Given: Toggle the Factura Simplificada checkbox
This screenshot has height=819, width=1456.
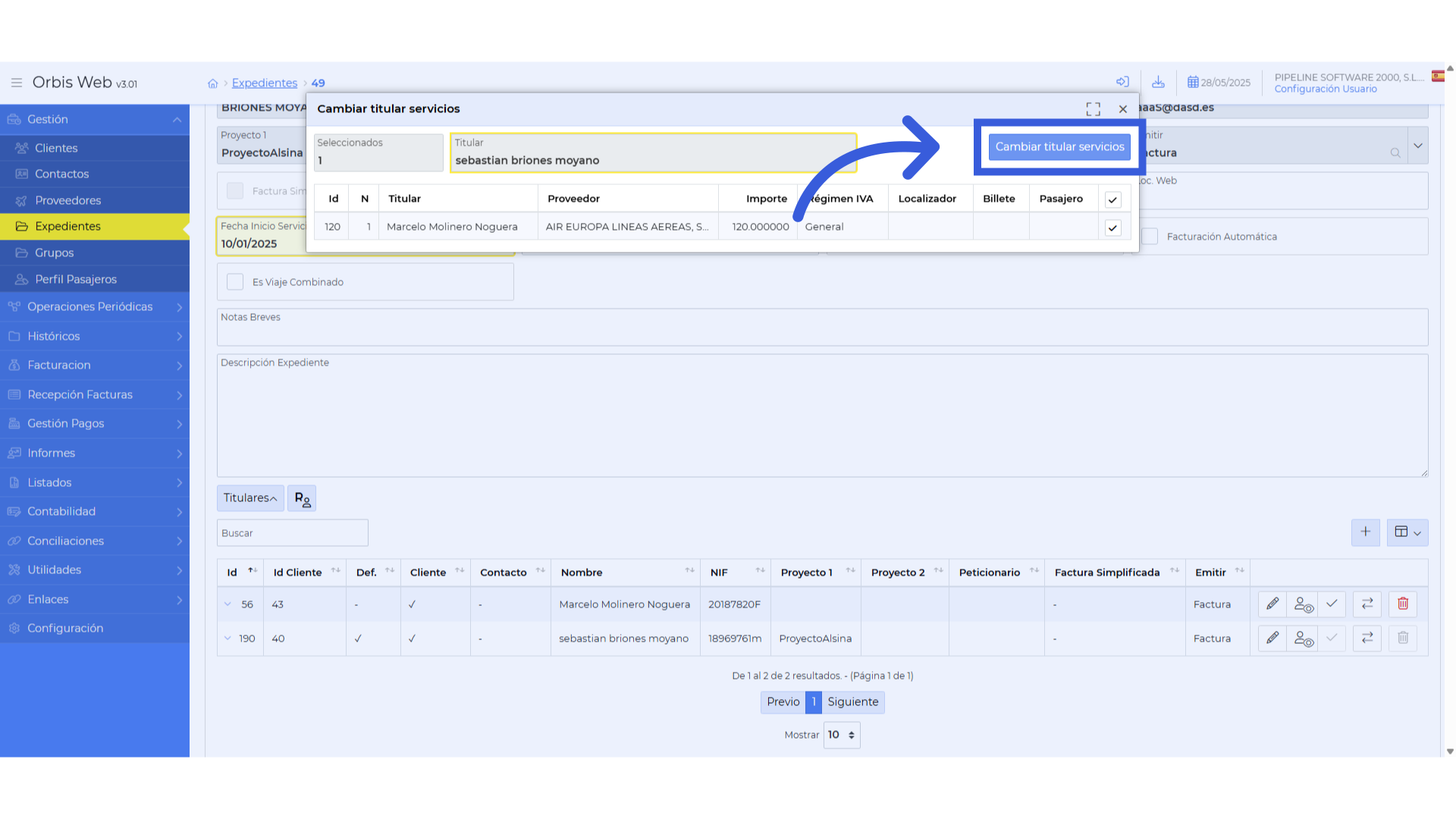Looking at the screenshot, I should (235, 191).
